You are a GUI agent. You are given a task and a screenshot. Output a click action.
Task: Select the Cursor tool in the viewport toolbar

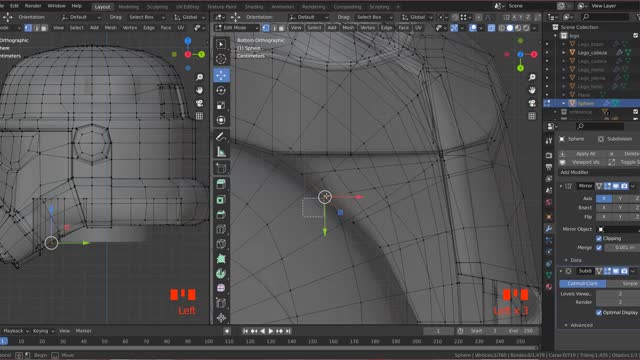click(221, 59)
